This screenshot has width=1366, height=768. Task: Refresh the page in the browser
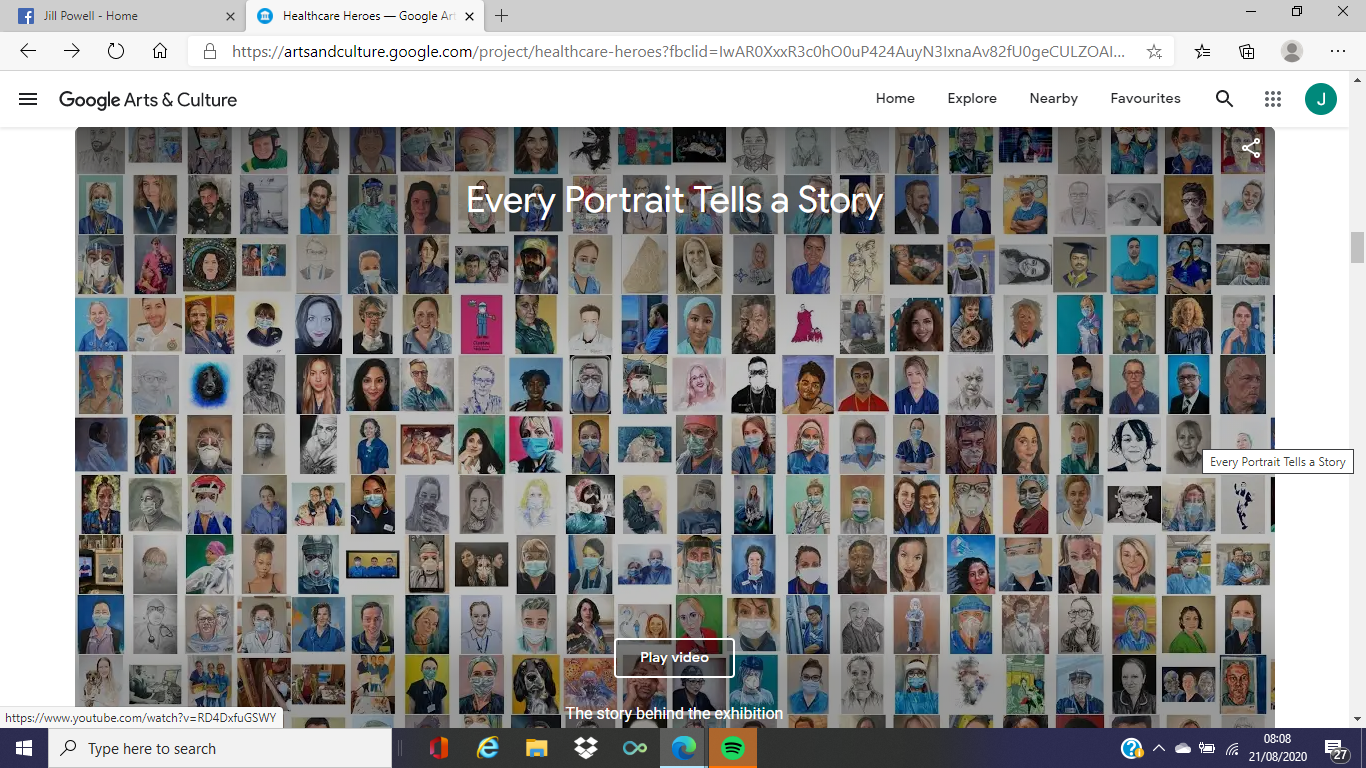tap(115, 52)
